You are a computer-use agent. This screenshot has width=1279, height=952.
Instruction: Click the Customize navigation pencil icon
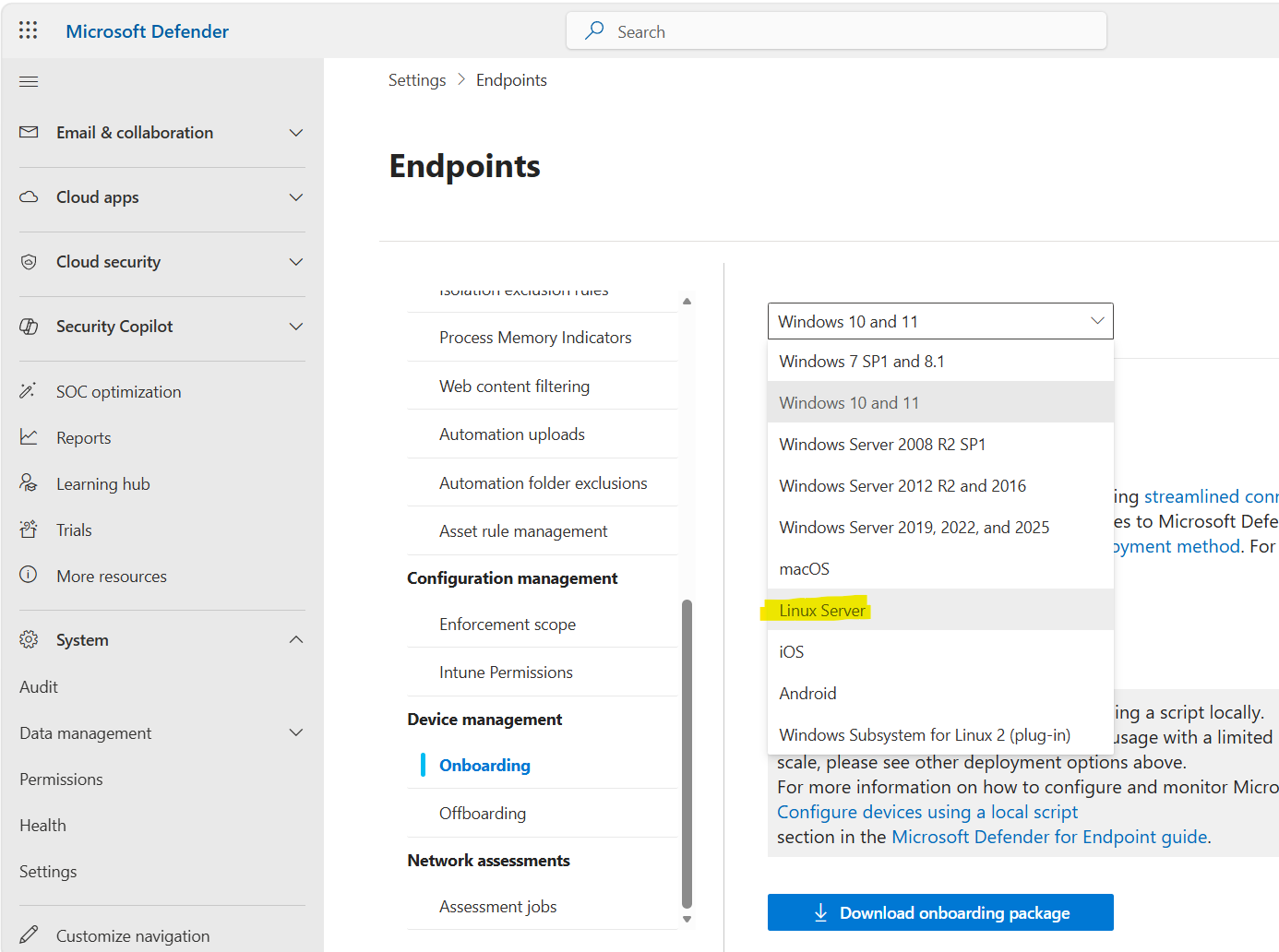(x=29, y=934)
